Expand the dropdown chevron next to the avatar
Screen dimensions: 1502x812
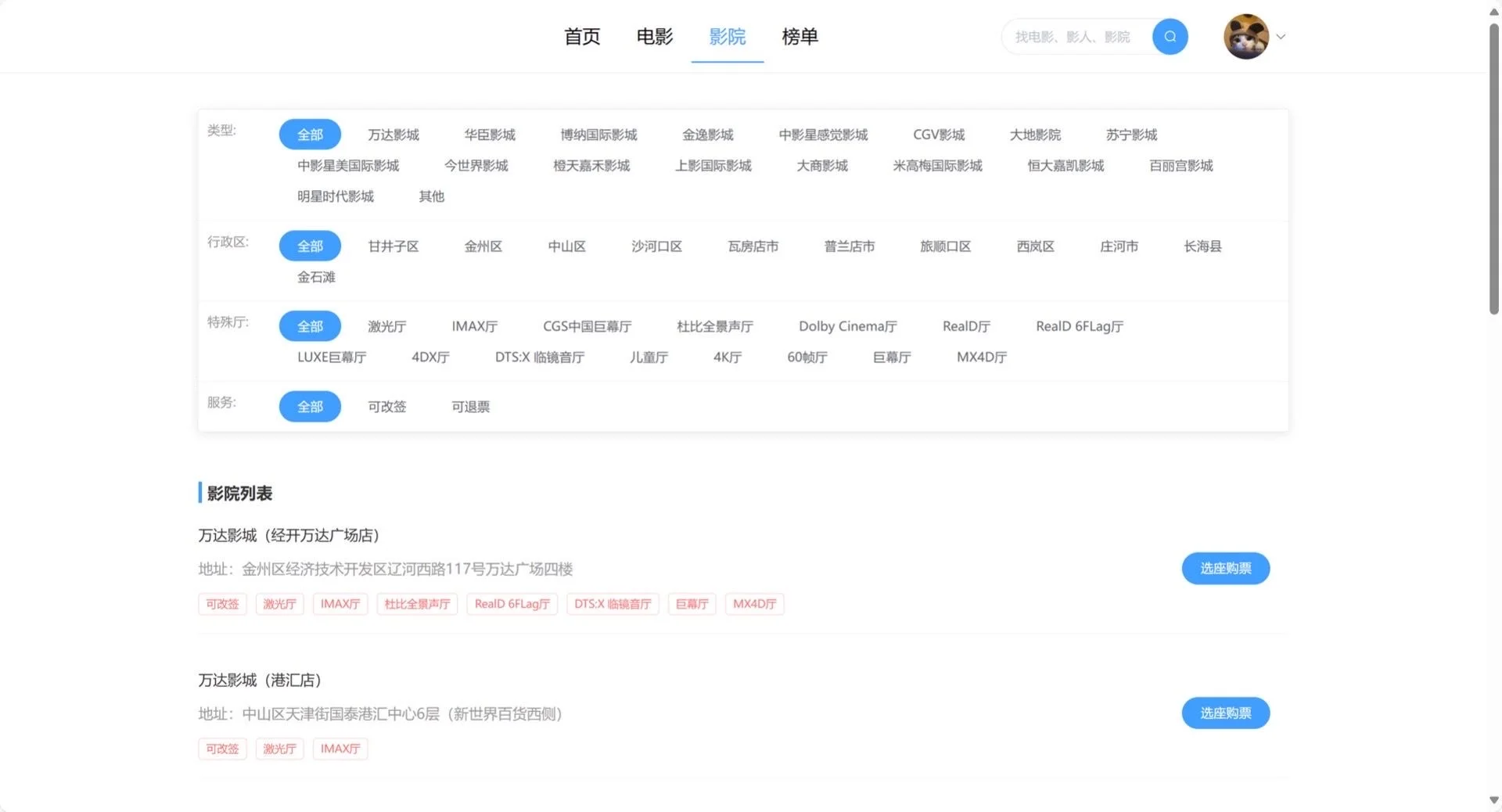(1281, 37)
